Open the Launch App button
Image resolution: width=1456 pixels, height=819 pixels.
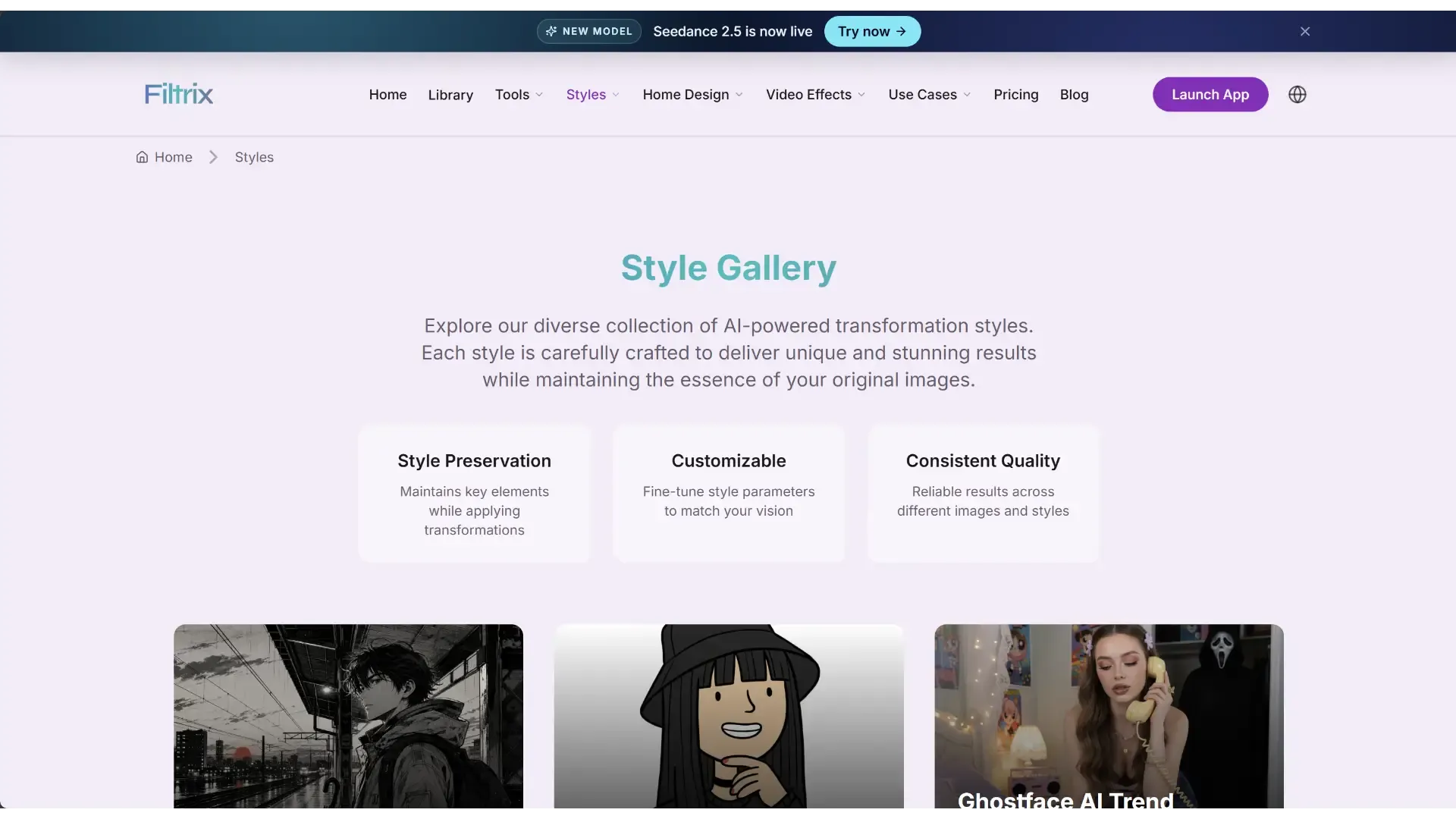tap(1210, 95)
